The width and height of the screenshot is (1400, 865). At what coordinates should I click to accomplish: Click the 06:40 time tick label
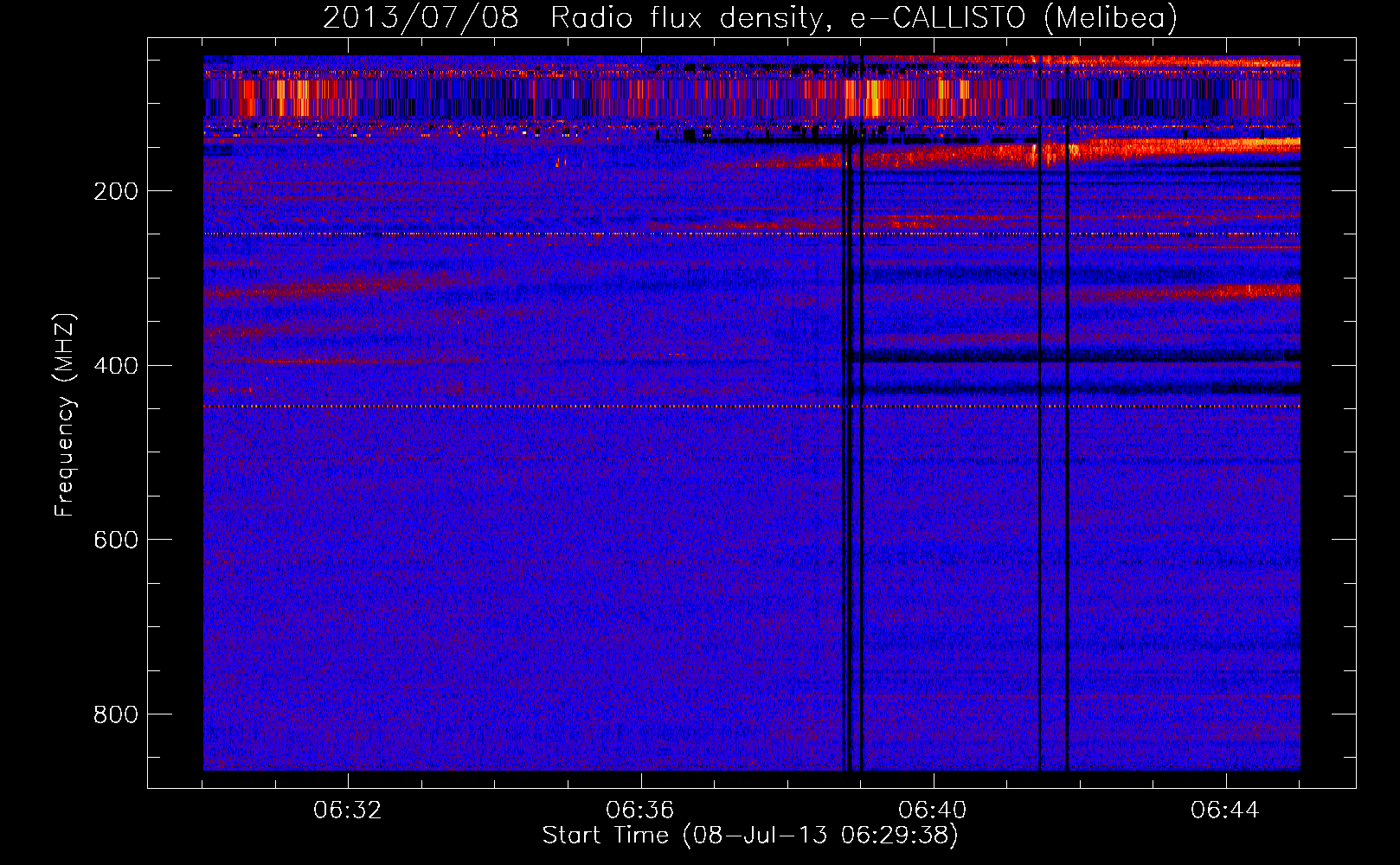pos(933,811)
